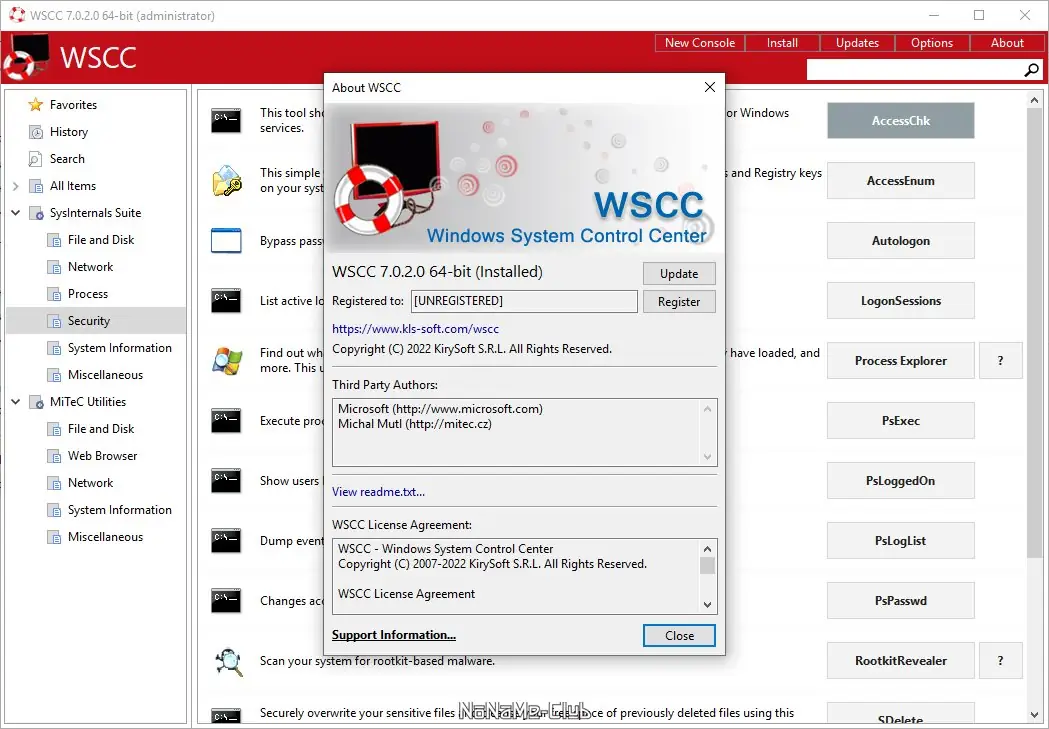The width and height of the screenshot is (1049, 729).
Task: Launch Process Explorer button
Action: pos(900,361)
